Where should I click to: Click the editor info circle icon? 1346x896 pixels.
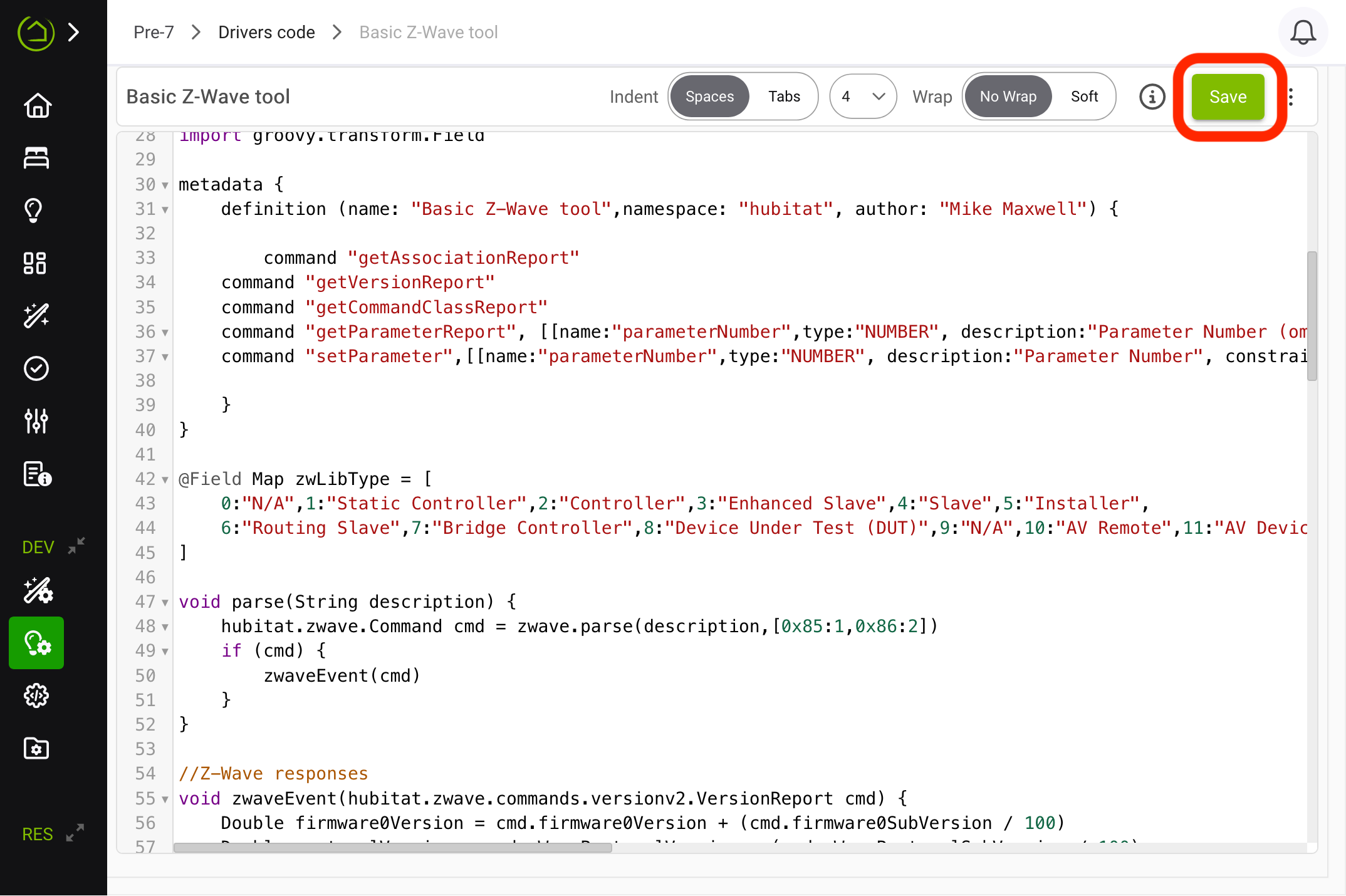coord(1152,96)
